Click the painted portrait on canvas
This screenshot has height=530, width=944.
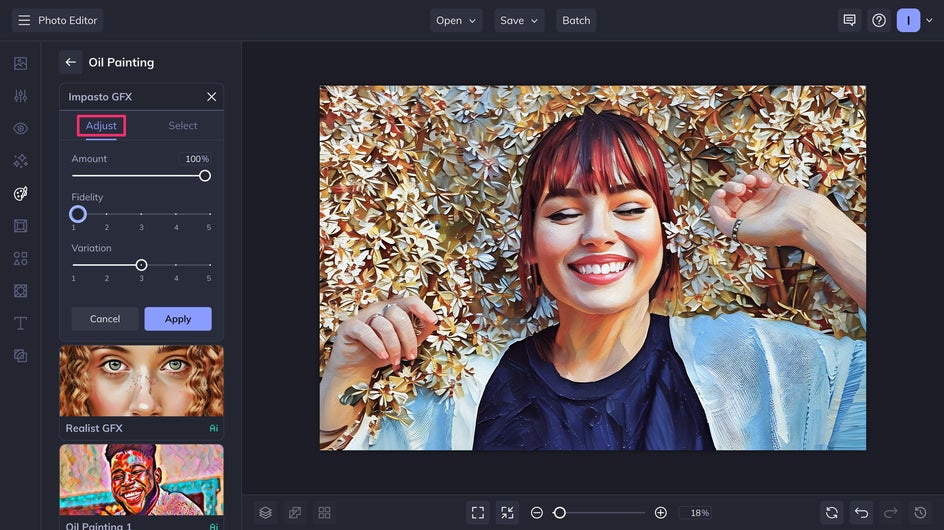click(x=593, y=267)
